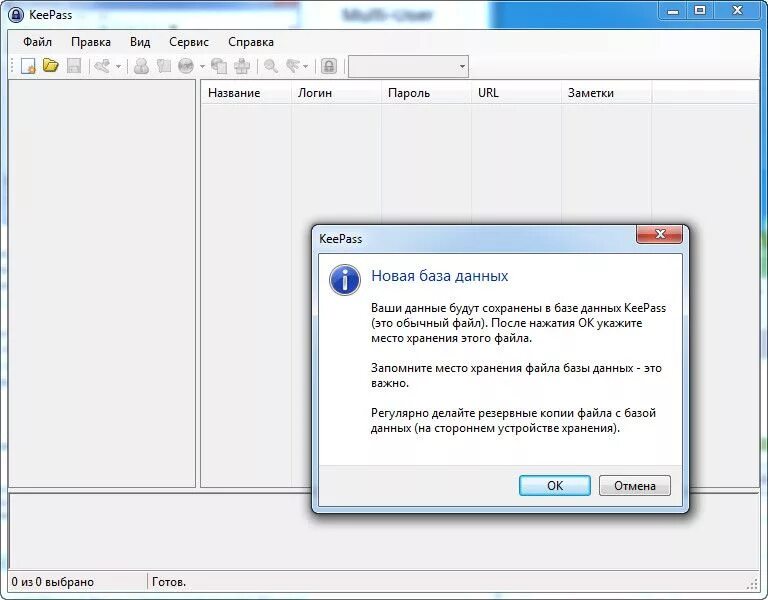Maximize the KeePass main window

click(x=700, y=11)
